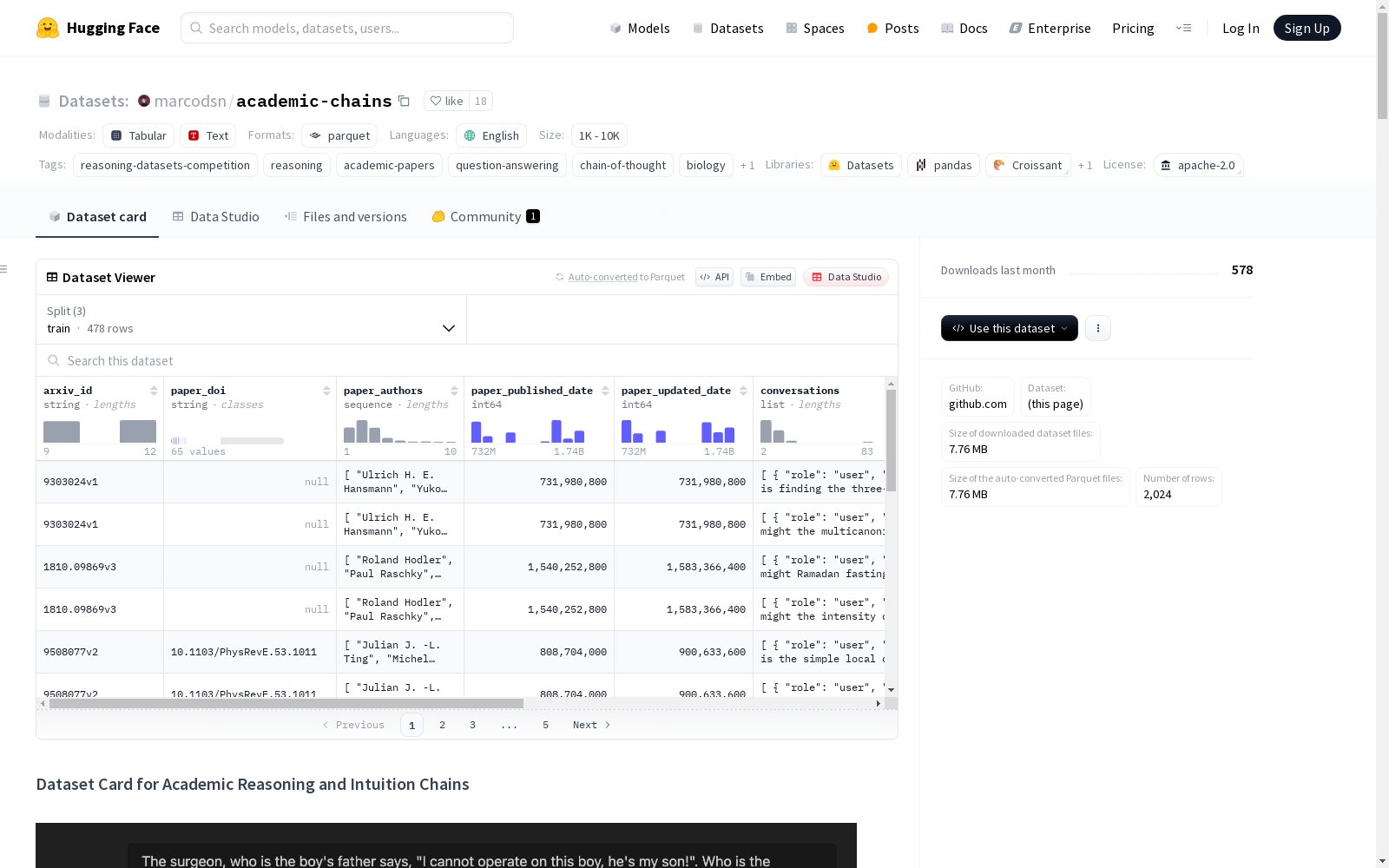Image resolution: width=1389 pixels, height=868 pixels.
Task: Click the Embed button
Action: tap(768, 277)
